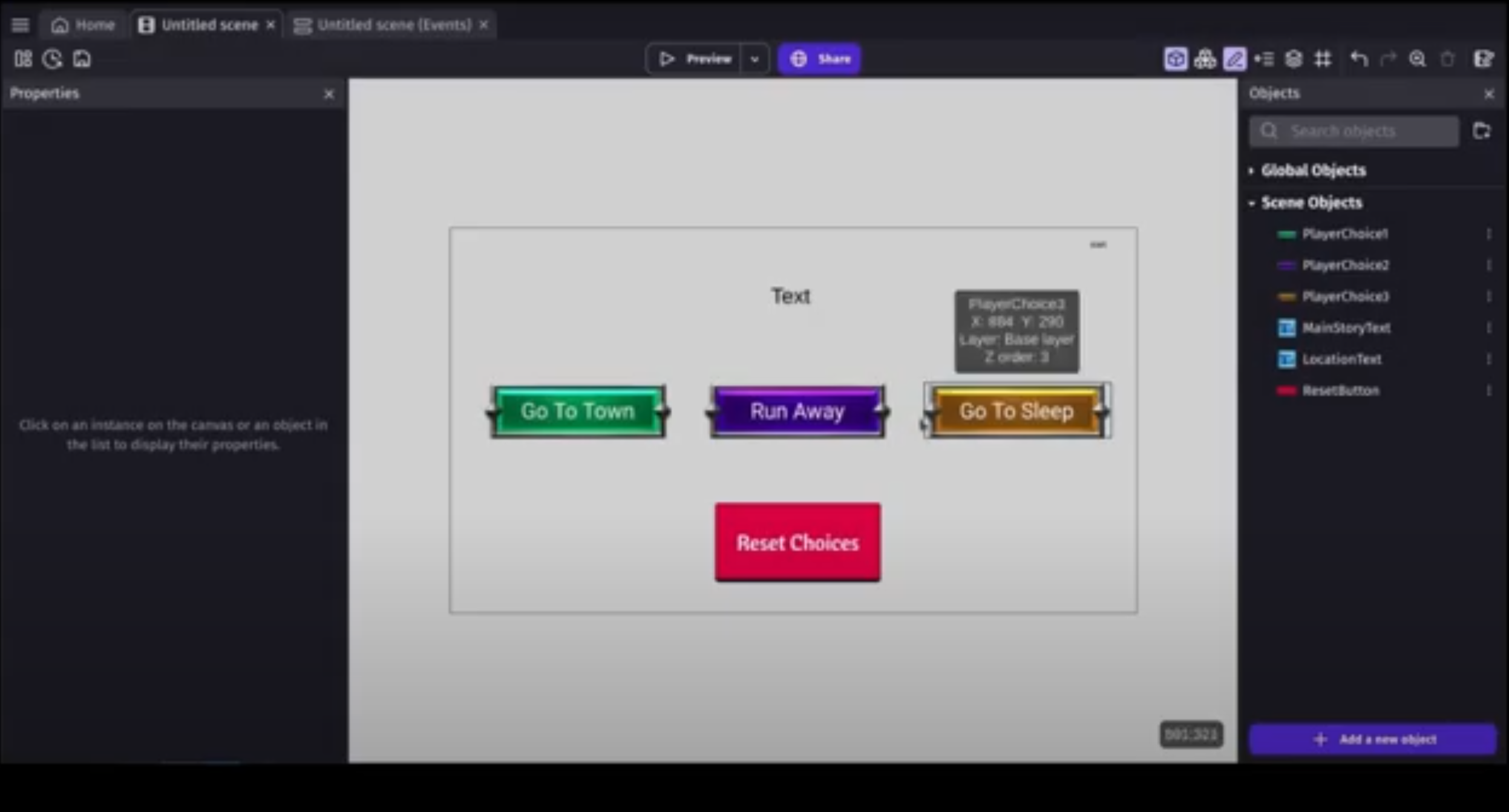Go to the Home tab
The width and height of the screenshot is (1509, 812).
tap(83, 25)
